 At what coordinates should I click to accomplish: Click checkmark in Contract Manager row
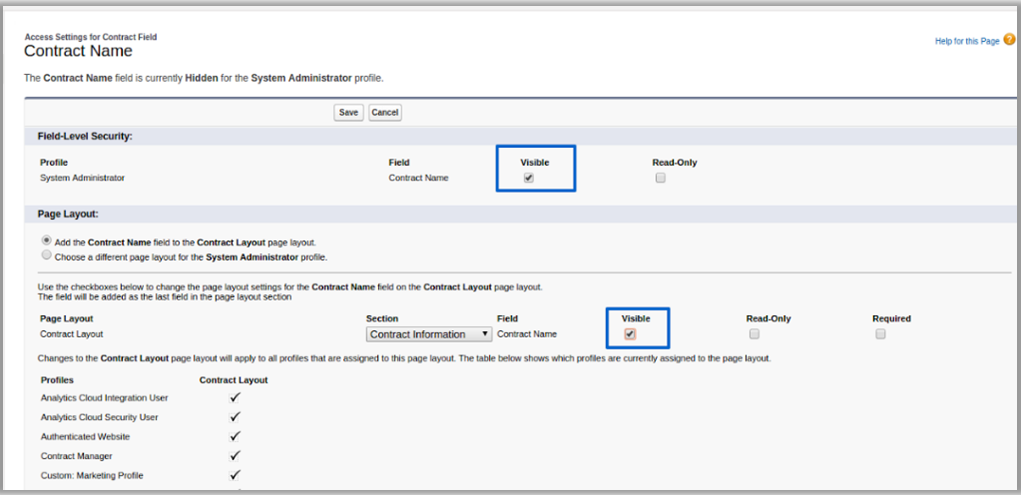tap(235, 456)
